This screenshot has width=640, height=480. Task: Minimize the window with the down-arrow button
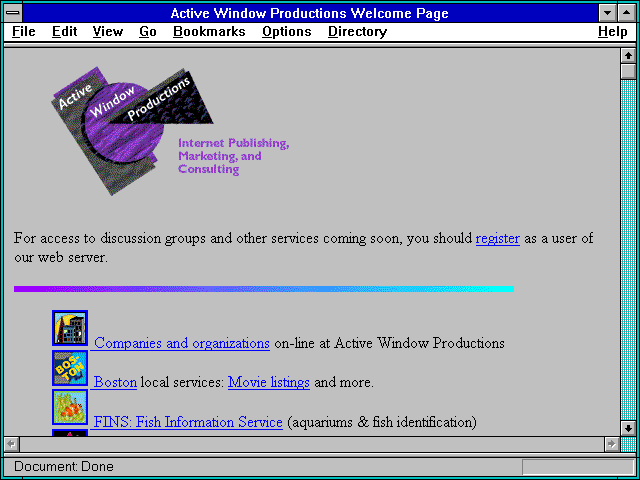608,13
